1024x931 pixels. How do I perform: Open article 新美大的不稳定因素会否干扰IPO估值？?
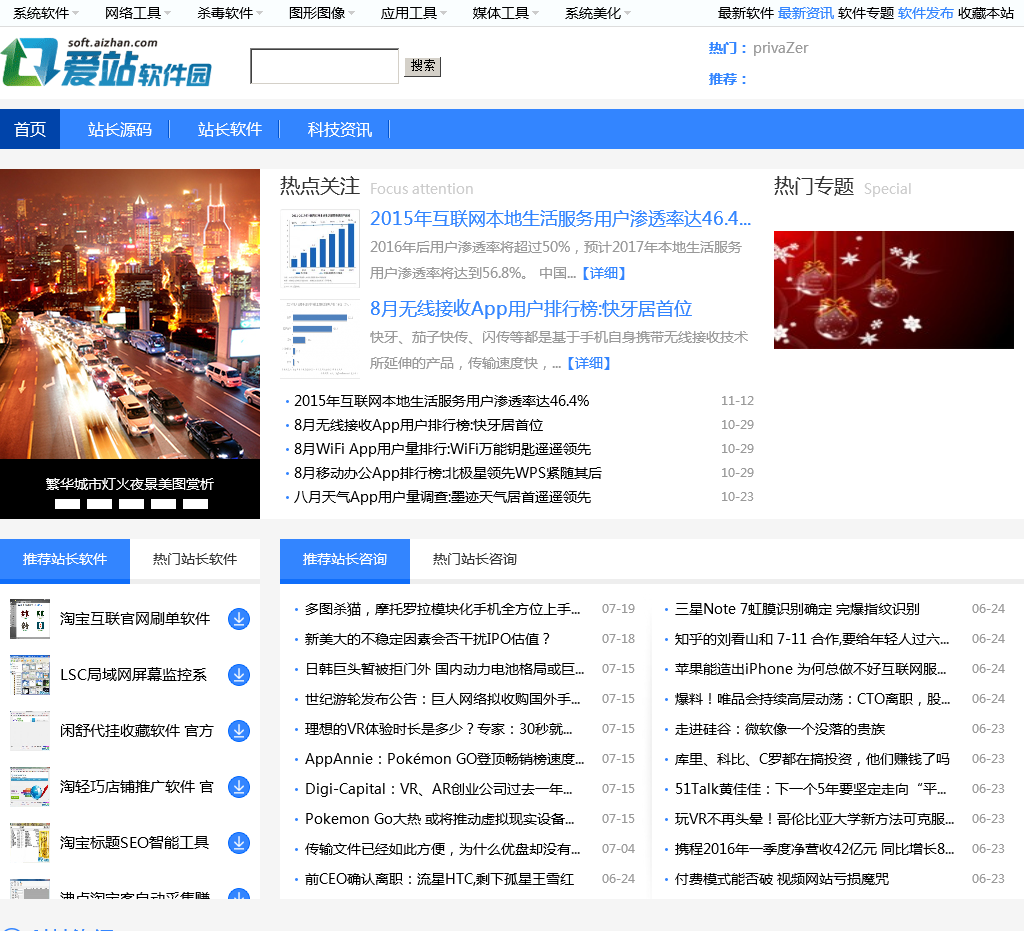tap(428, 639)
